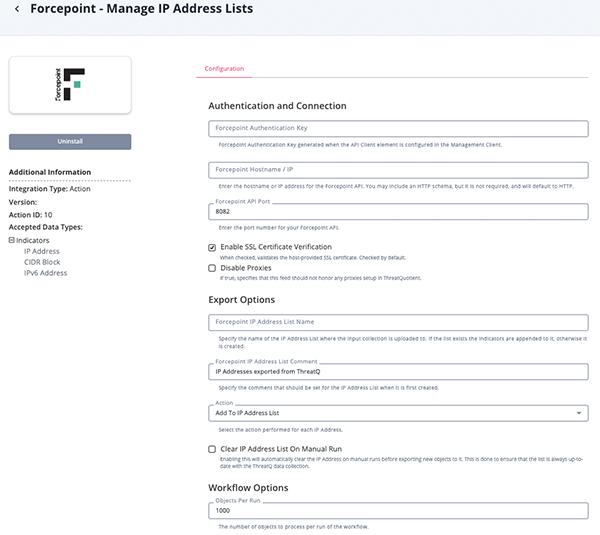
Task: Select IPv6 Address indicator type
Action: [46, 273]
